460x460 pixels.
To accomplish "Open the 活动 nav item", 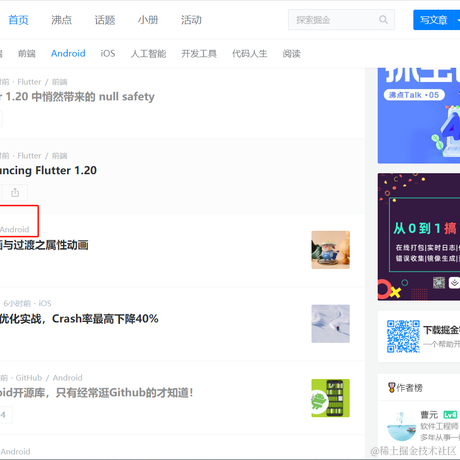I will (x=191, y=20).
